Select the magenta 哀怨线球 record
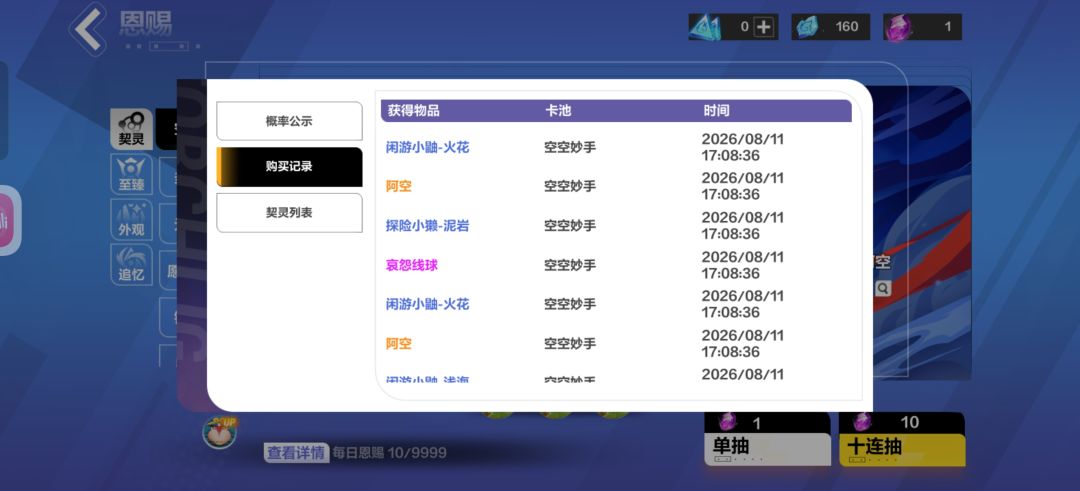The width and height of the screenshot is (1080, 491). tap(411, 265)
